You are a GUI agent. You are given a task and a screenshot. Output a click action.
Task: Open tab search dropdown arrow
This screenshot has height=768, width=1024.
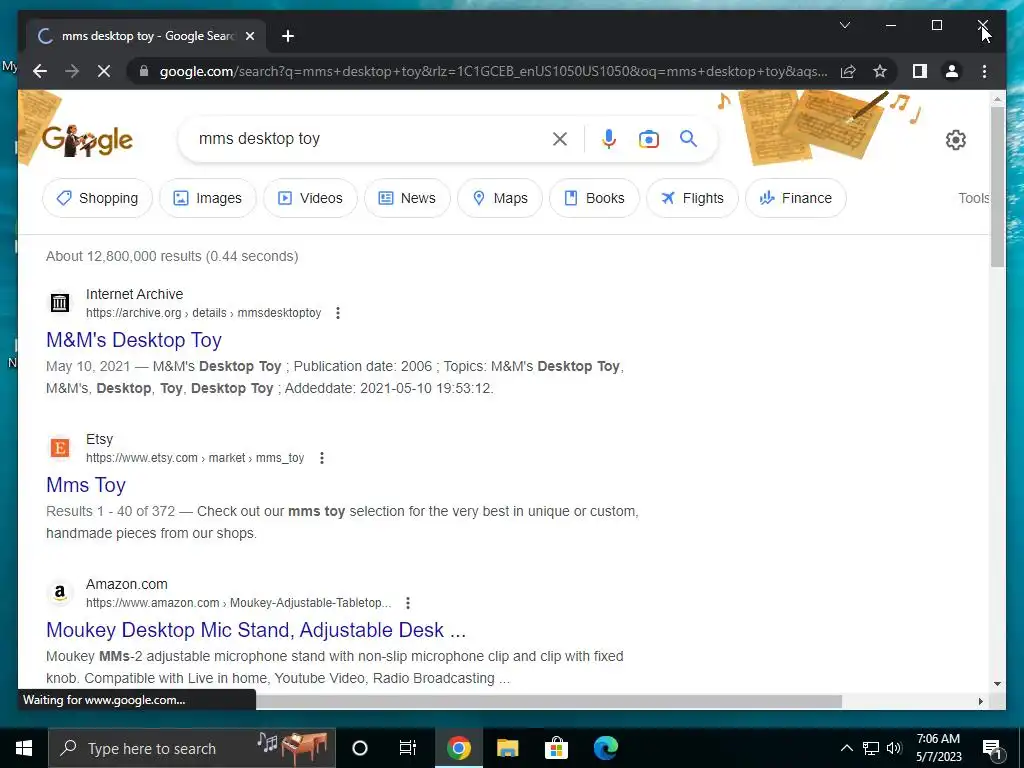tap(844, 25)
